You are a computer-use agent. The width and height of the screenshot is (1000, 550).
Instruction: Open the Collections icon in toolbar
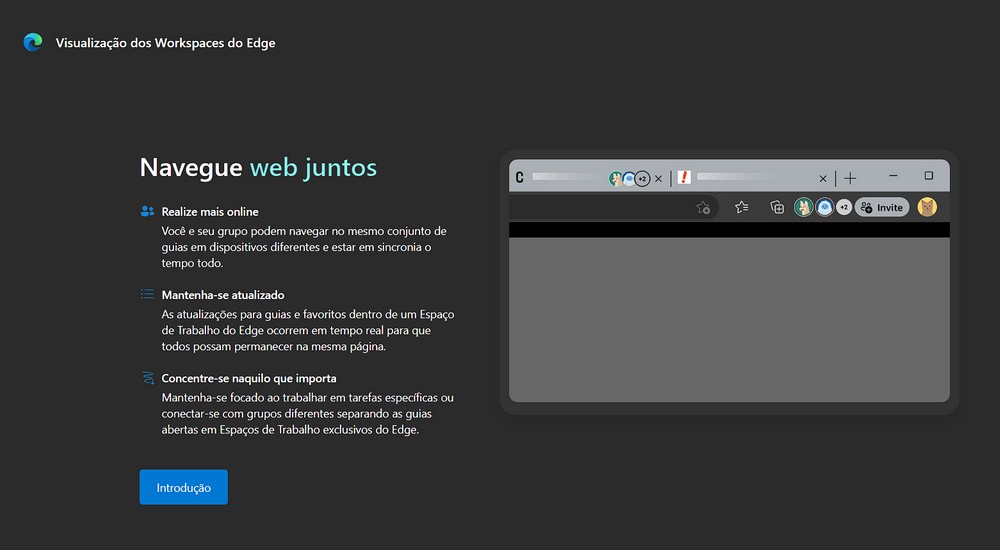[777, 207]
